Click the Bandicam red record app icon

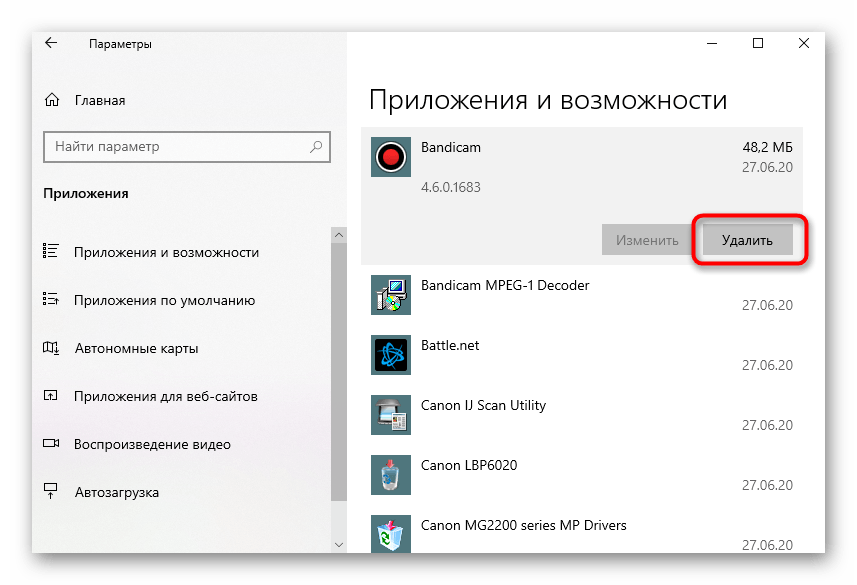click(391, 157)
